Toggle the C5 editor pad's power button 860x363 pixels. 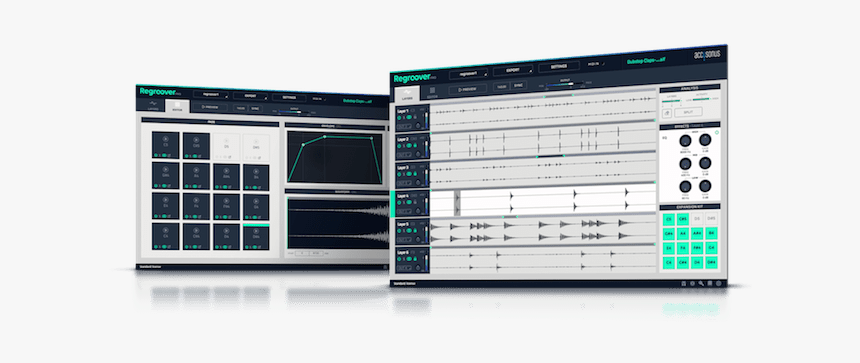tap(156, 155)
